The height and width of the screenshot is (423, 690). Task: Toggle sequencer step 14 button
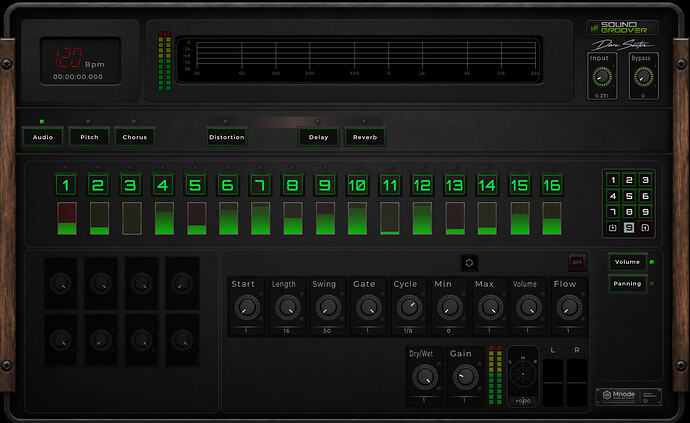pos(487,185)
